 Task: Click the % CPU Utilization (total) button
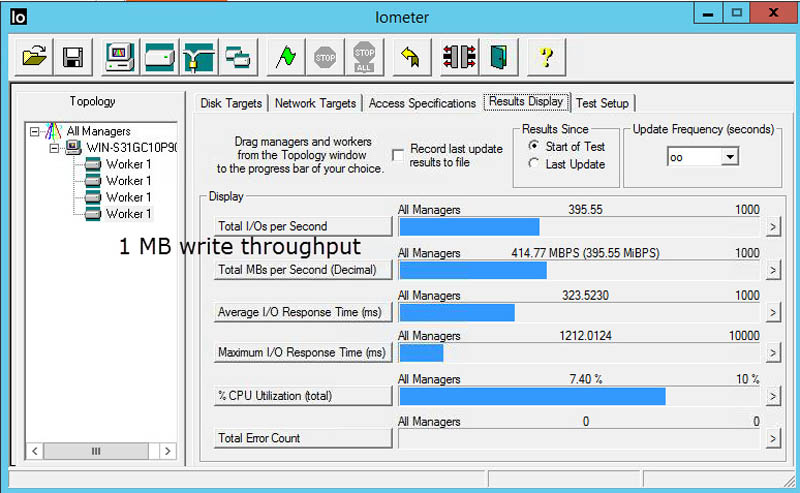pos(303,396)
